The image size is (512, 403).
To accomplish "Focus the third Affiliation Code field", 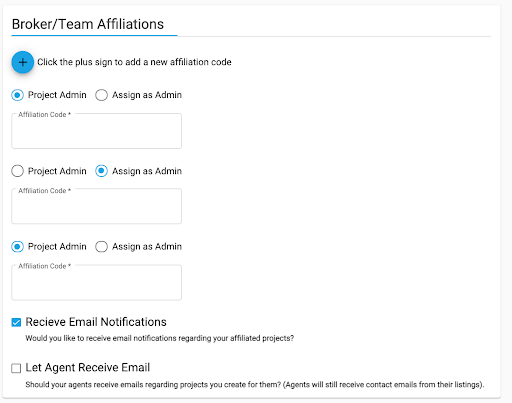I will pos(97,282).
